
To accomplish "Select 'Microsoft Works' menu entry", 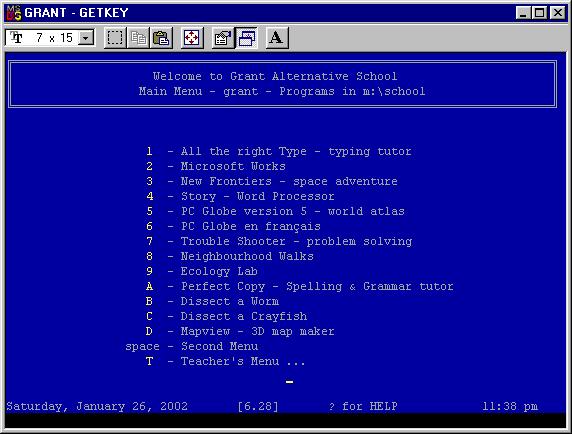I will (216, 166).
